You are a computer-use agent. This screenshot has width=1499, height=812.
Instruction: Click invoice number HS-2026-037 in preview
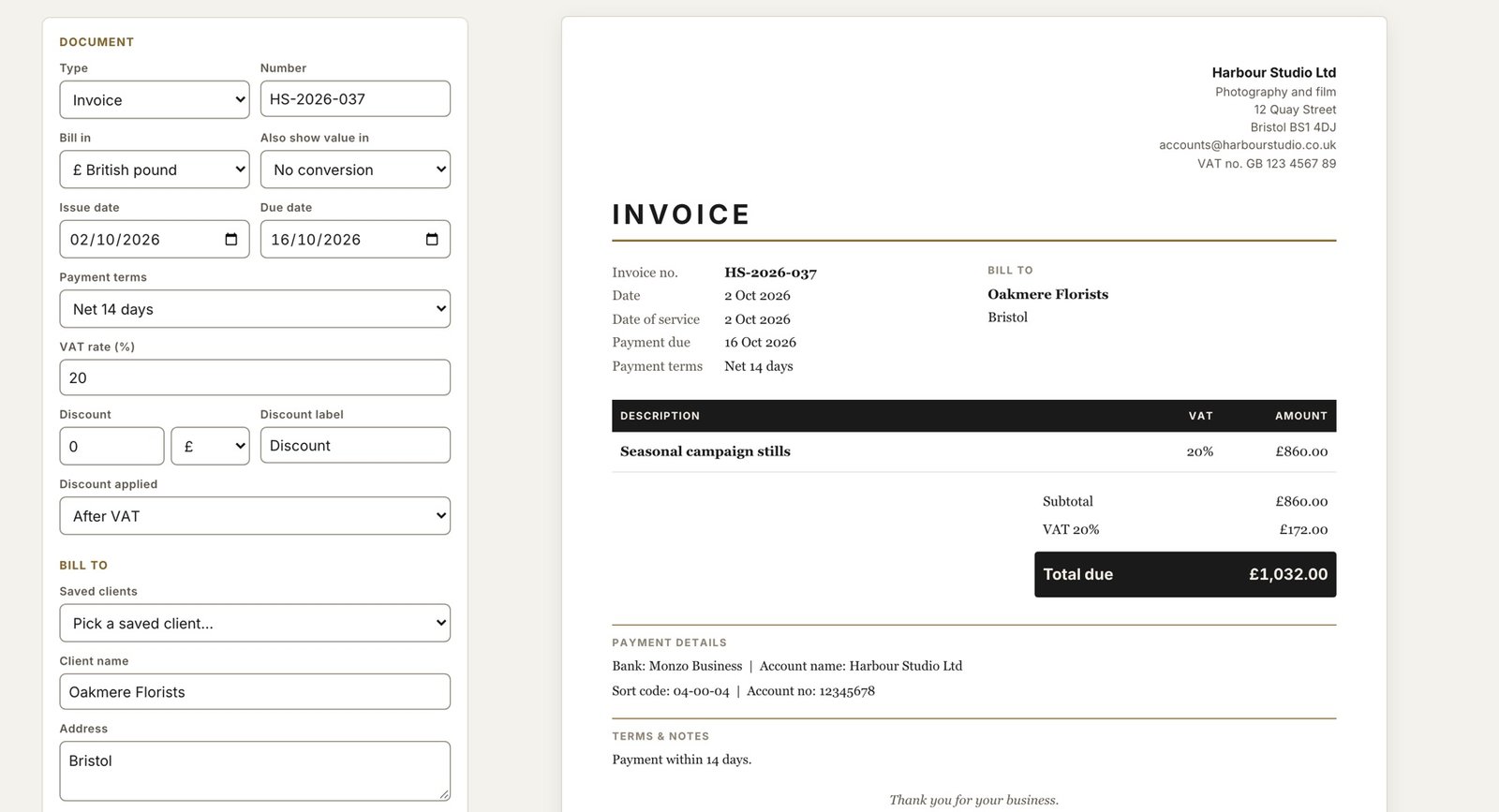770,273
